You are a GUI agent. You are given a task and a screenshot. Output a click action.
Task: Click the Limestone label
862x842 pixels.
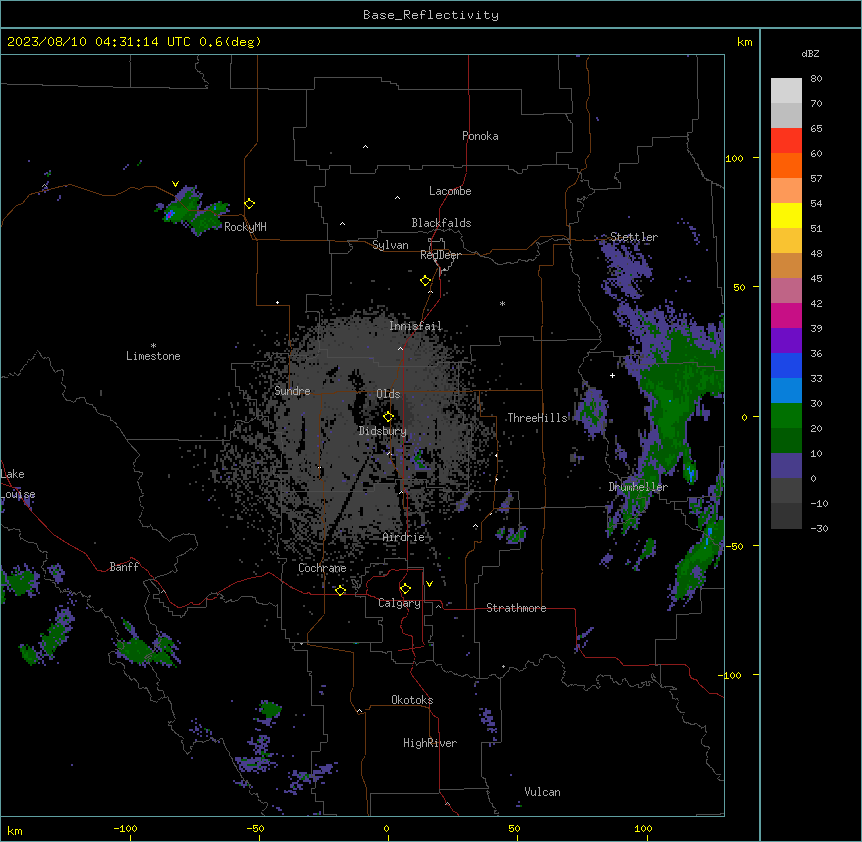click(153, 356)
